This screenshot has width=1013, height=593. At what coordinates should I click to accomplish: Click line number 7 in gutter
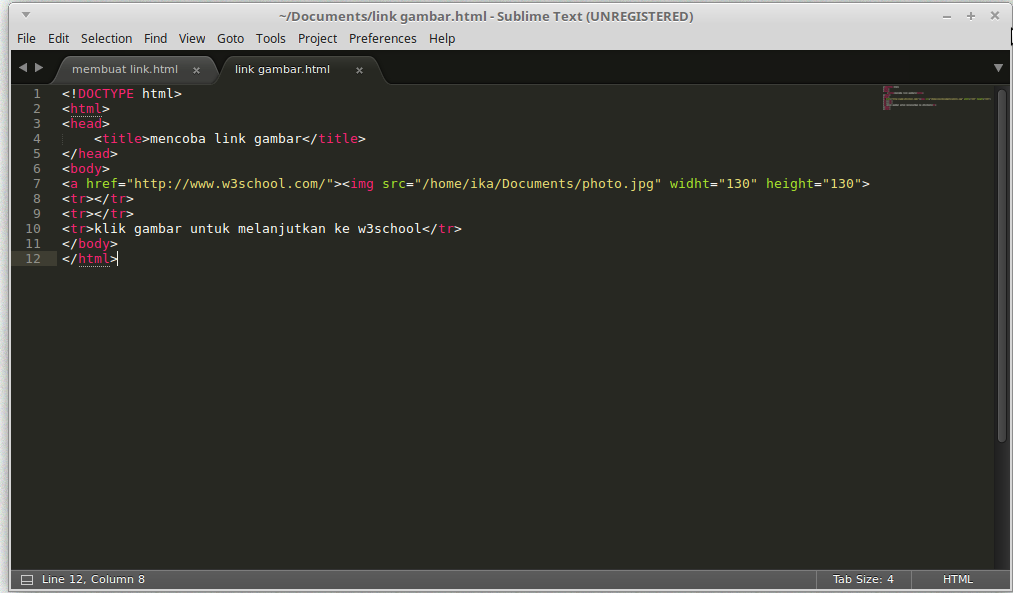click(x=37, y=183)
